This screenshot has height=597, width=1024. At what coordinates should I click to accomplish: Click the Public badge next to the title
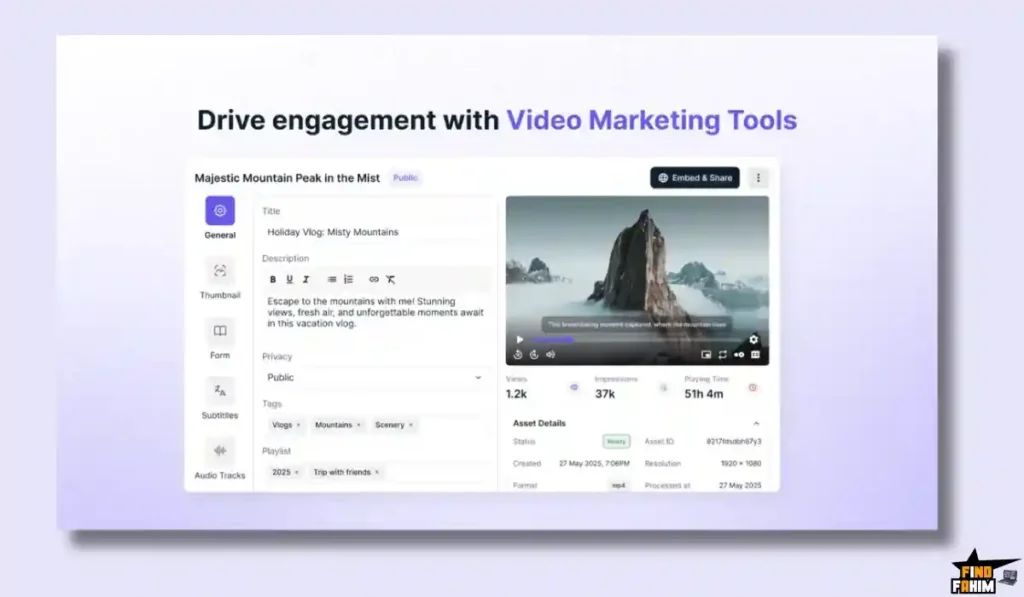[404, 177]
